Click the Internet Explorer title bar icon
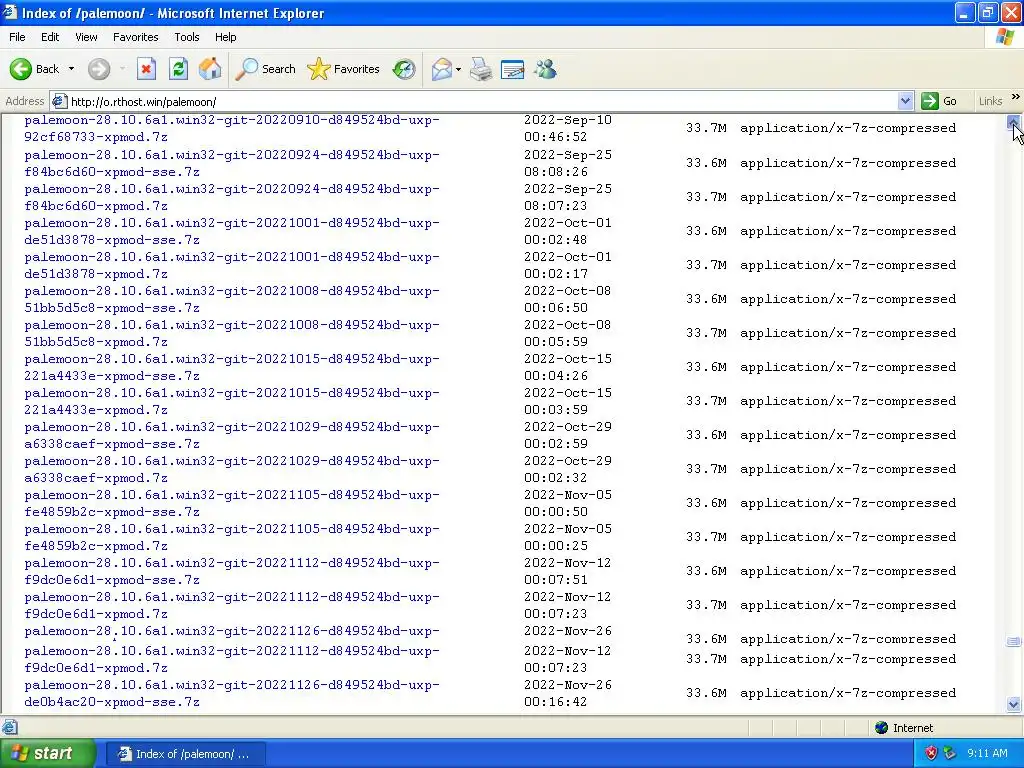 10,12
